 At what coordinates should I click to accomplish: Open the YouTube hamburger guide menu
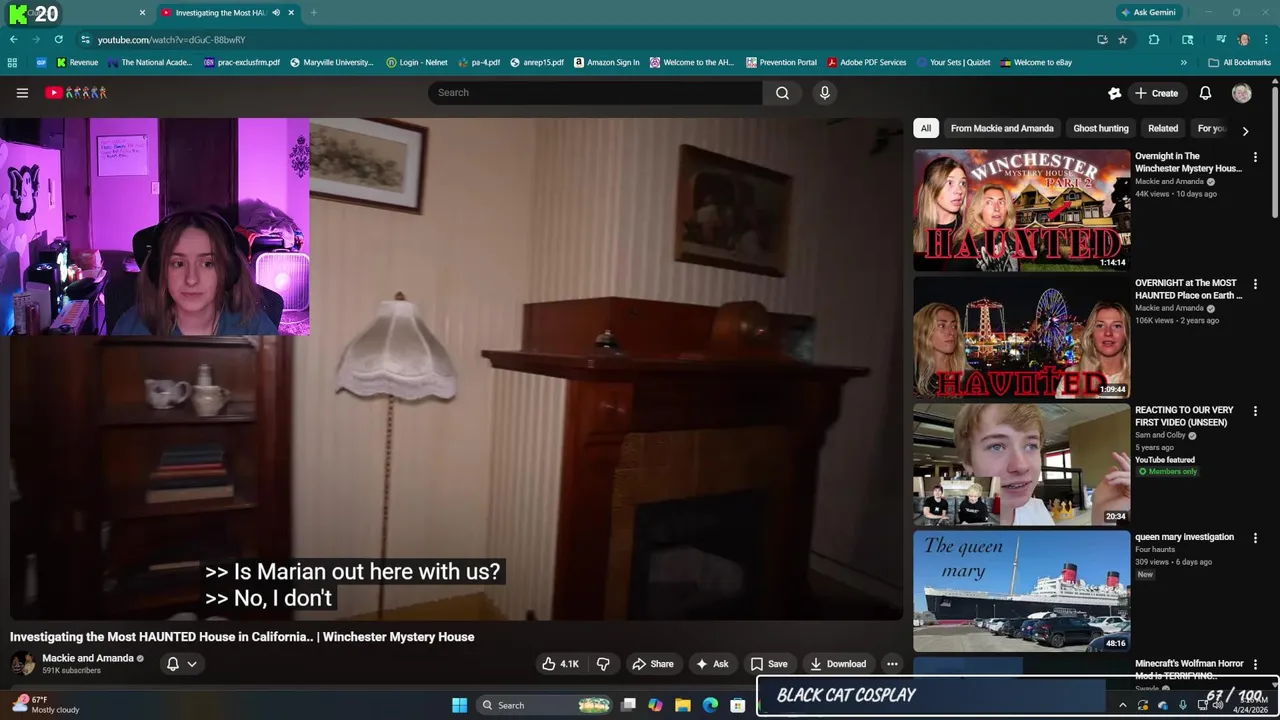22,93
